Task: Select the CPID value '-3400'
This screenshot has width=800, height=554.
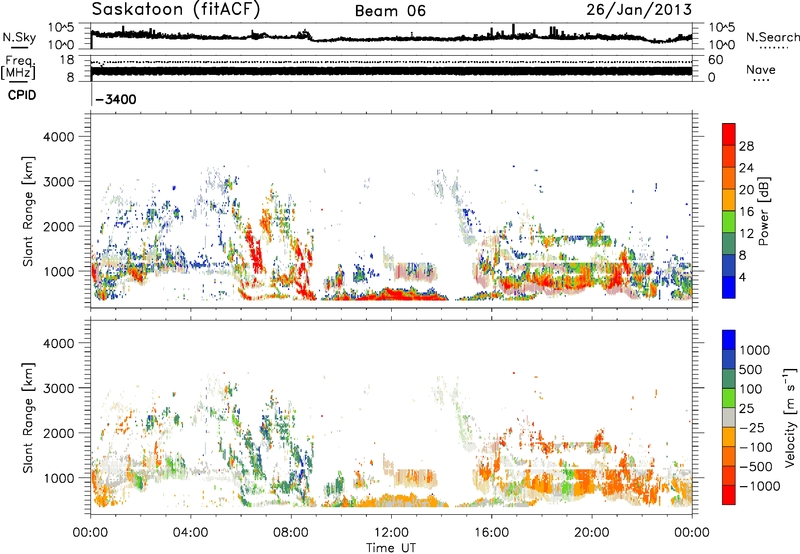Action: [116, 99]
